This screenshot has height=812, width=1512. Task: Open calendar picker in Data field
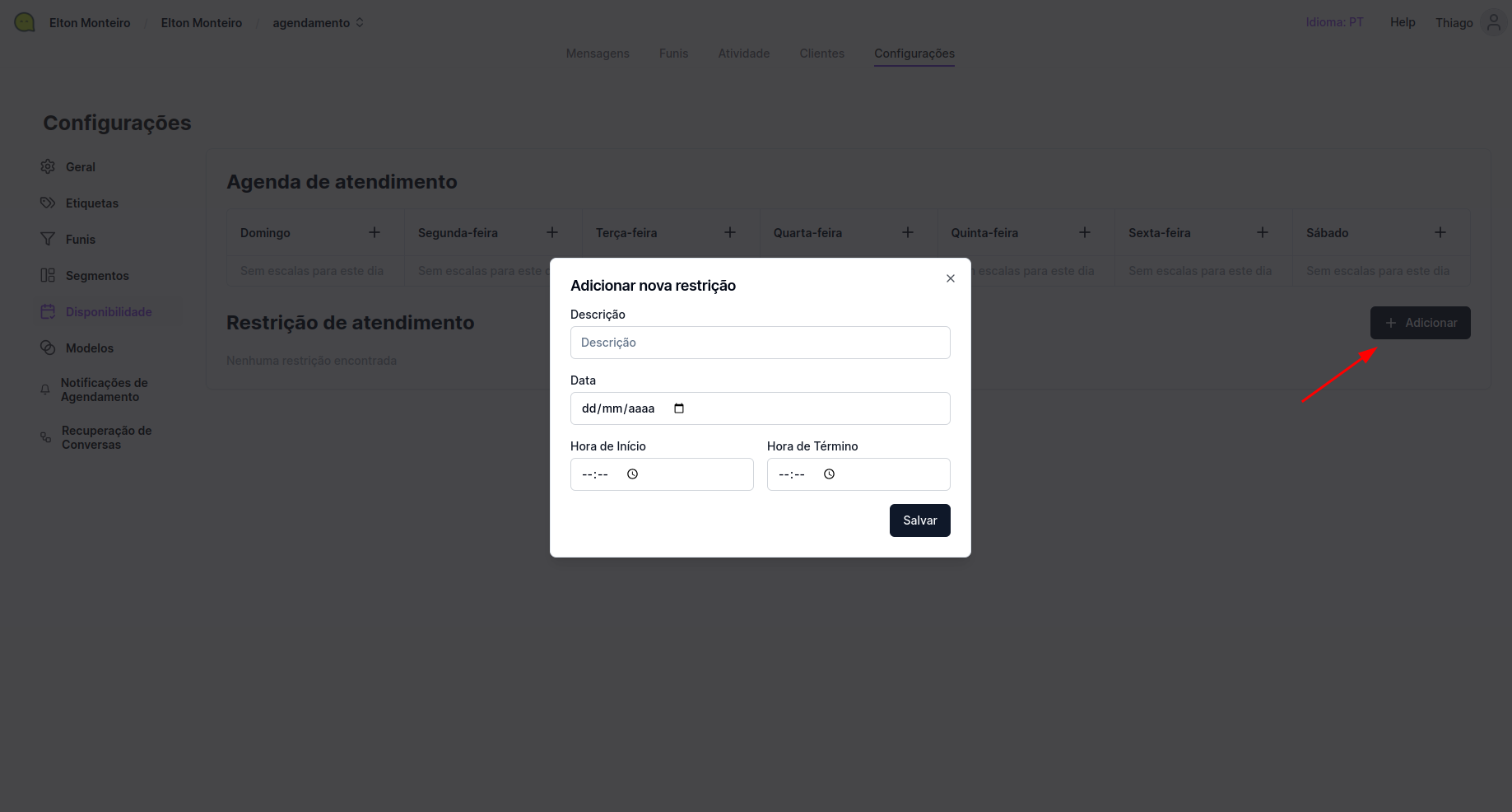[679, 408]
